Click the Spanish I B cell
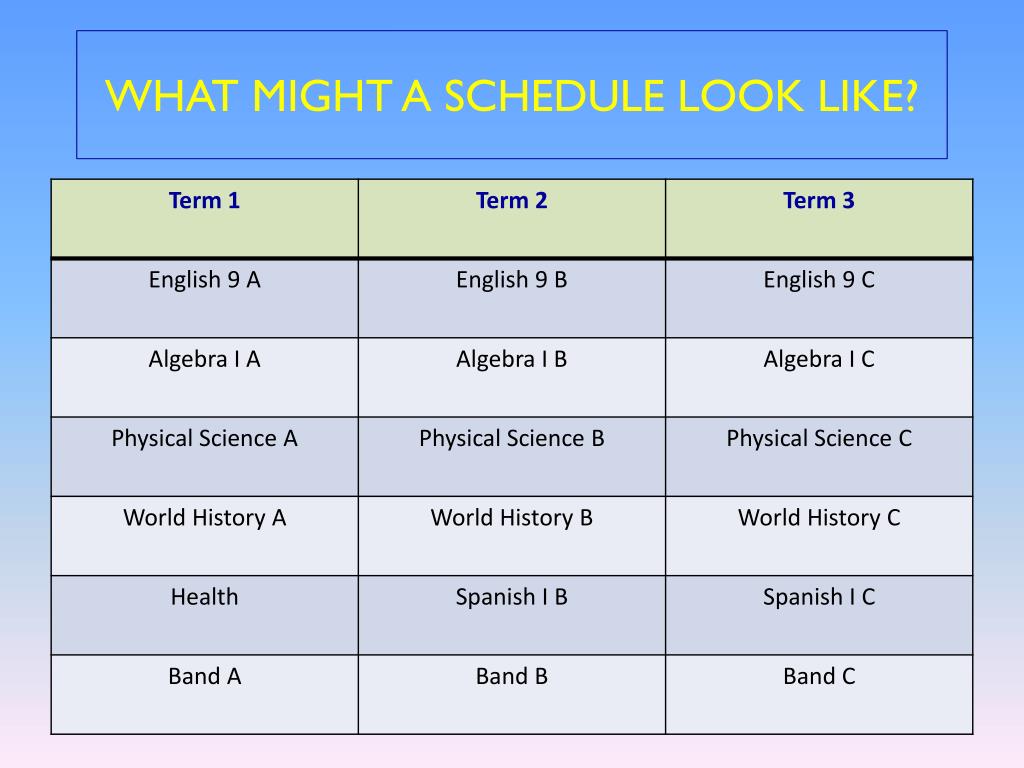 [512, 615]
